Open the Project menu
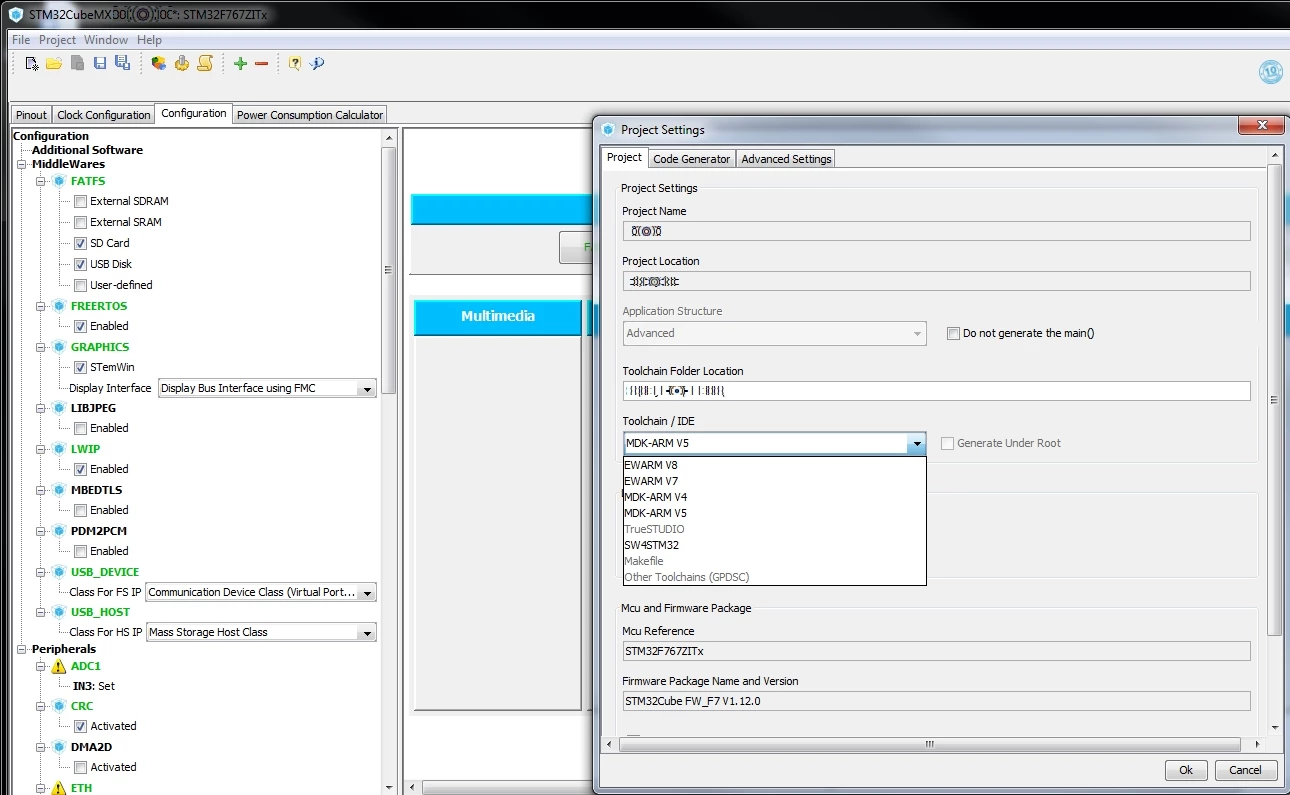The height and width of the screenshot is (795, 1290). pyautogui.click(x=57, y=40)
